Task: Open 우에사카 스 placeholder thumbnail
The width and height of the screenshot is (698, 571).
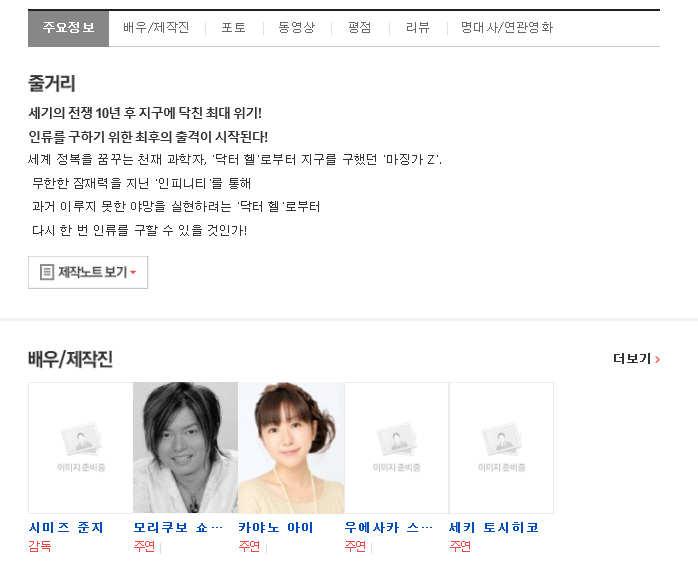Action: coord(396,447)
